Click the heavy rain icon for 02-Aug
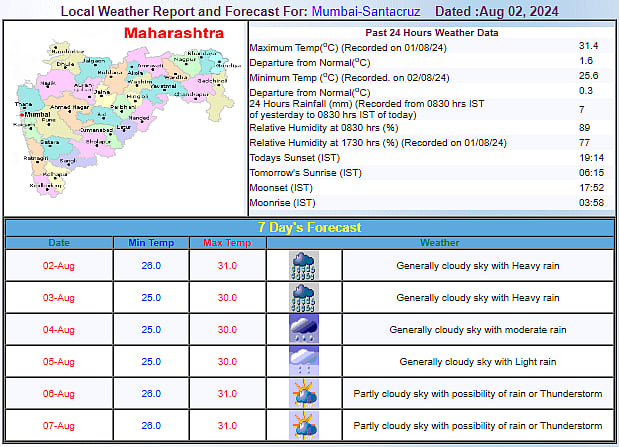The image size is (619, 447). [303, 266]
